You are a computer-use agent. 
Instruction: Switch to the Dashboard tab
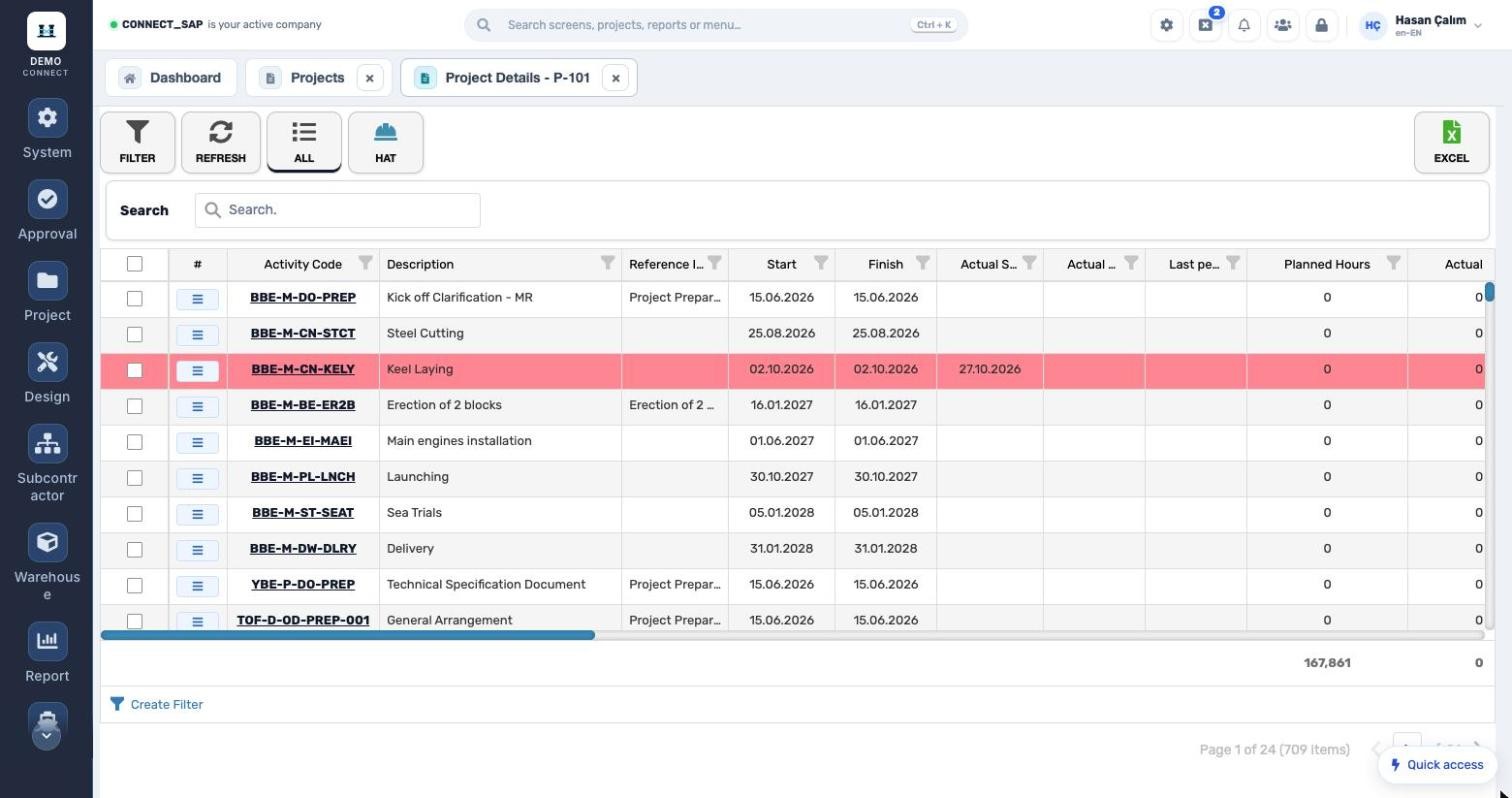(171, 78)
